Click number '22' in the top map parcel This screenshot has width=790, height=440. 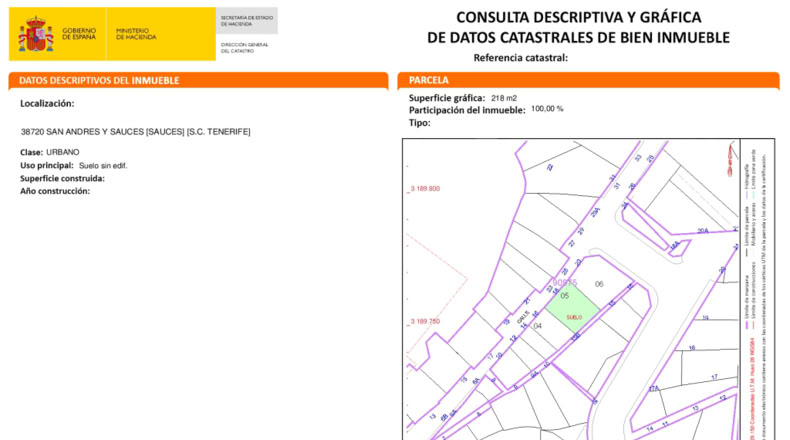click(x=550, y=167)
